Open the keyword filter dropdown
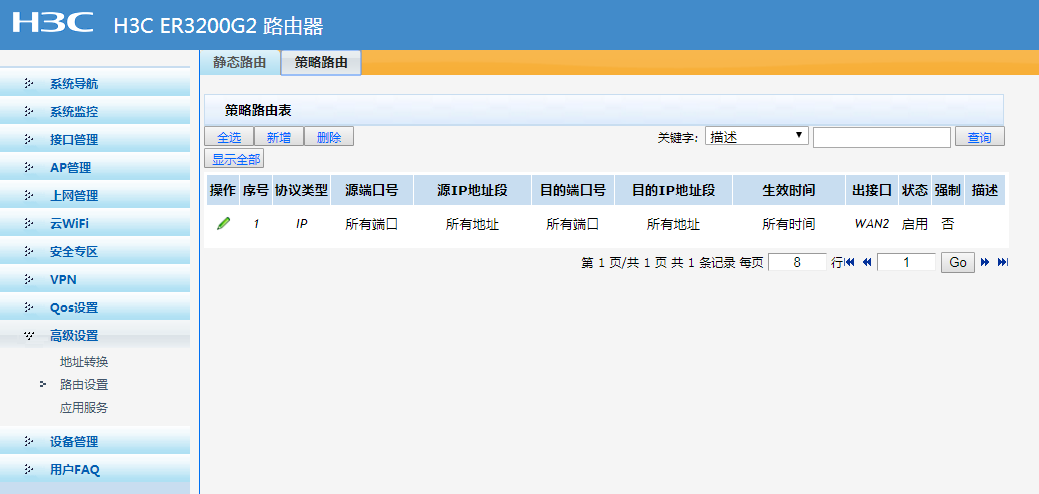The width and height of the screenshot is (1039, 494). tap(757, 137)
